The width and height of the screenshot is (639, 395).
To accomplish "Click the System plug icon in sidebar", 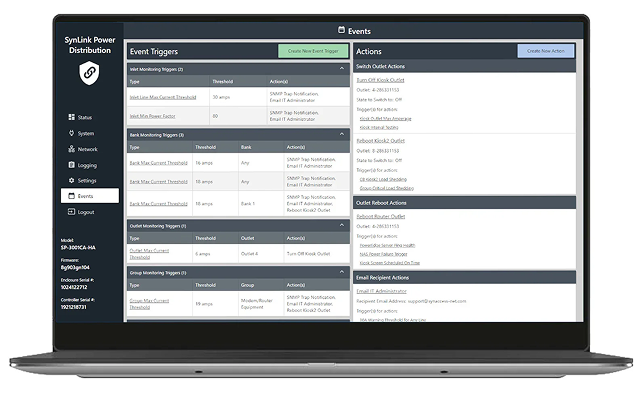I will pos(72,133).
